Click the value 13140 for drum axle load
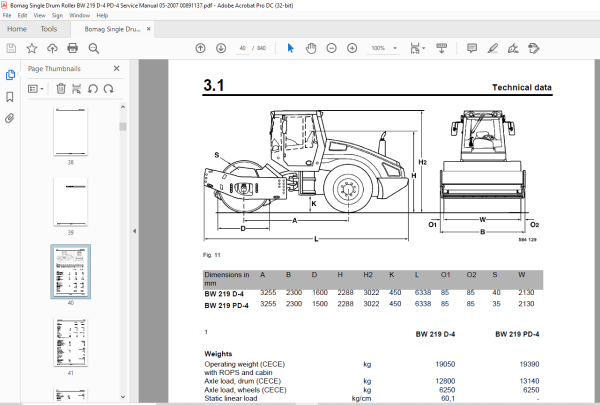Screen dimensions: 600x405 coord(529,381)
